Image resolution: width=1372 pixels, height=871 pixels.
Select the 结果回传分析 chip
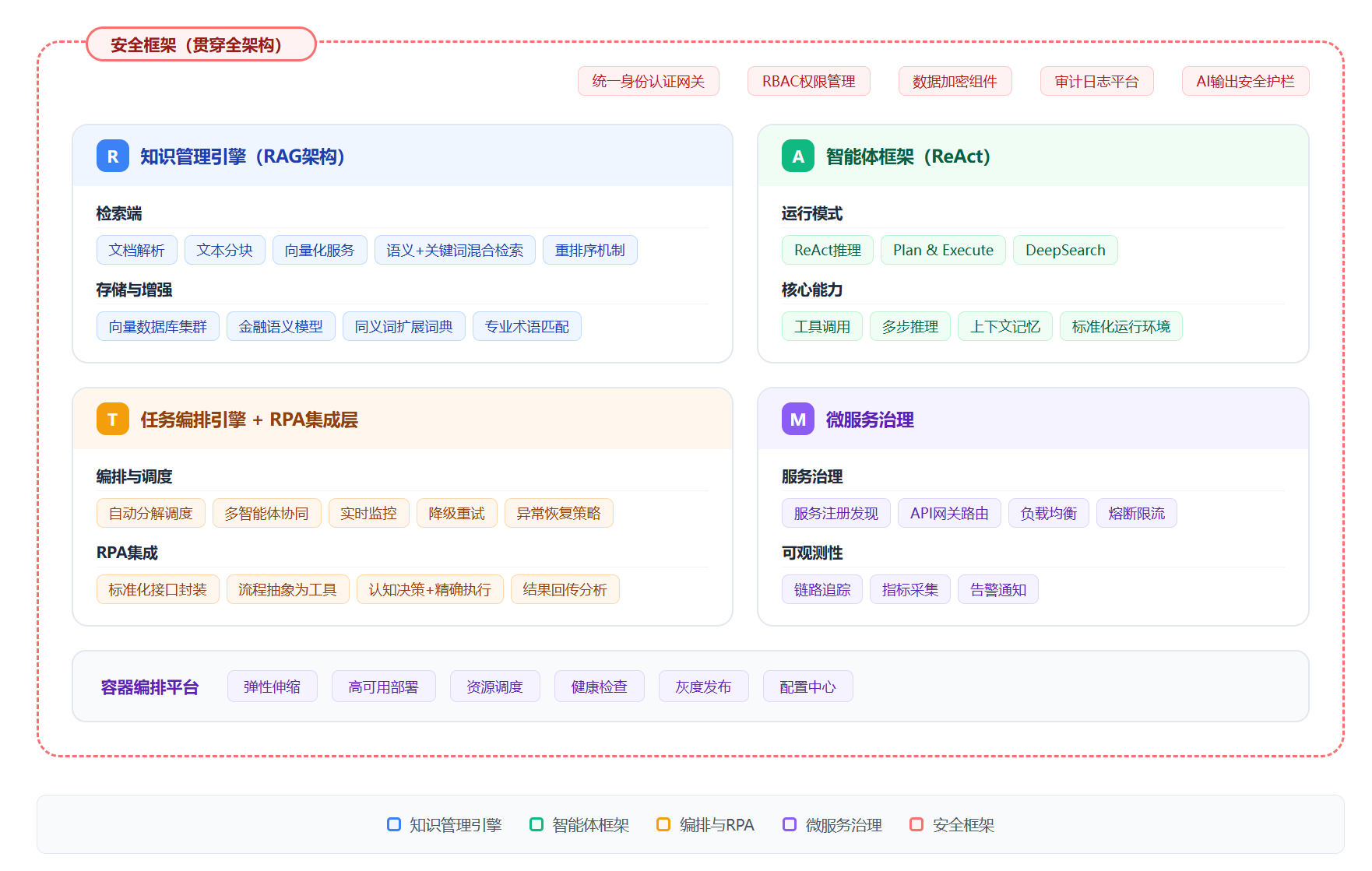[565, 589]
